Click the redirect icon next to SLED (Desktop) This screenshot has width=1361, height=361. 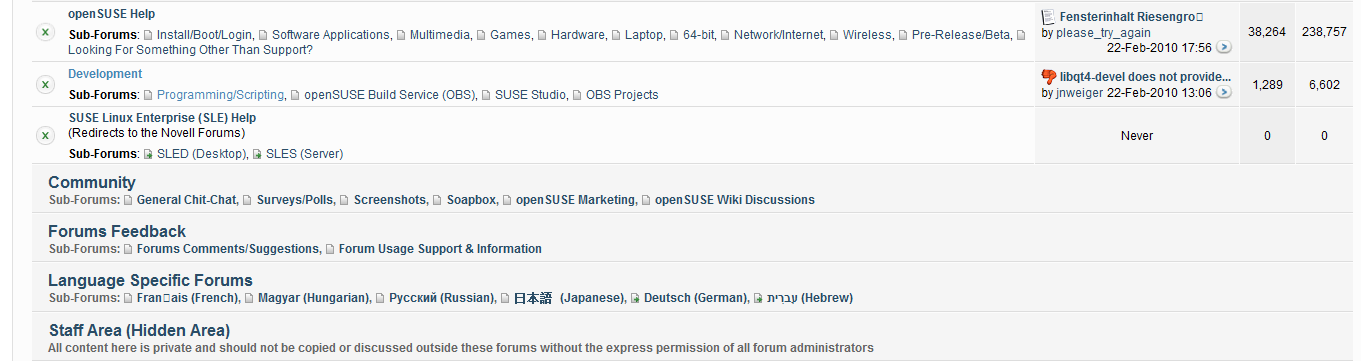(x=148, y=154)
